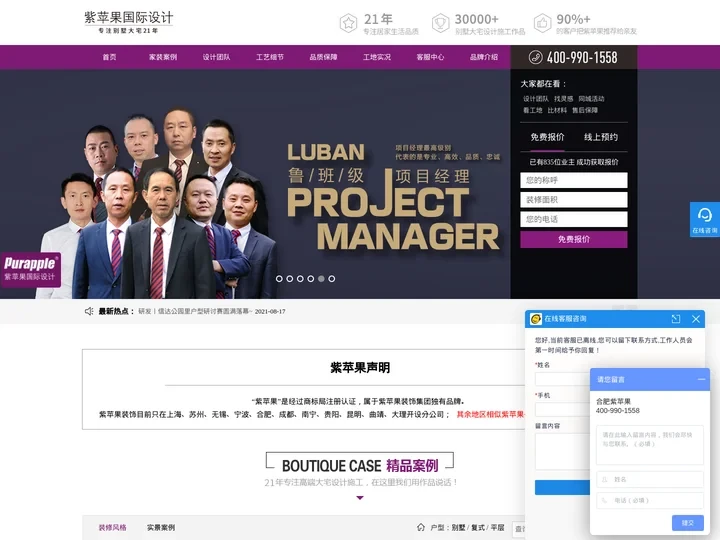Select the first banner carousel dot
This screenshot has width=720, height=540.
point(279,279)
